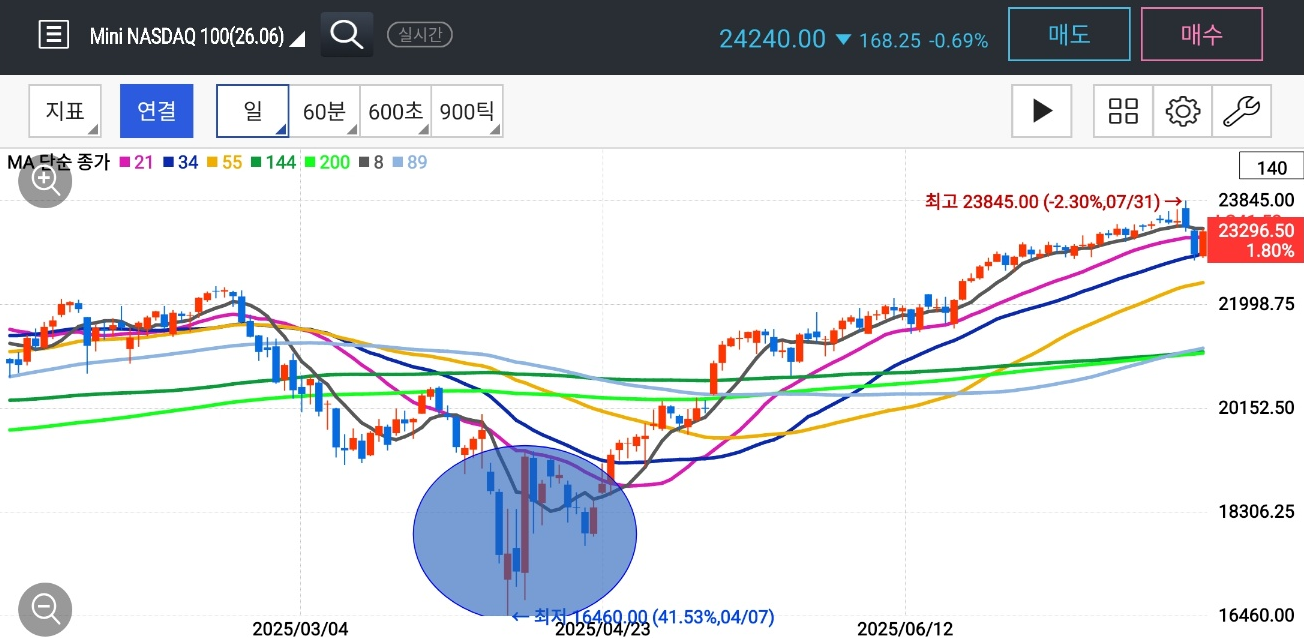Viewport: 1304px width, 638px height.
Task: Open the 60분 interval dropdown
Action: click(324, 111)
